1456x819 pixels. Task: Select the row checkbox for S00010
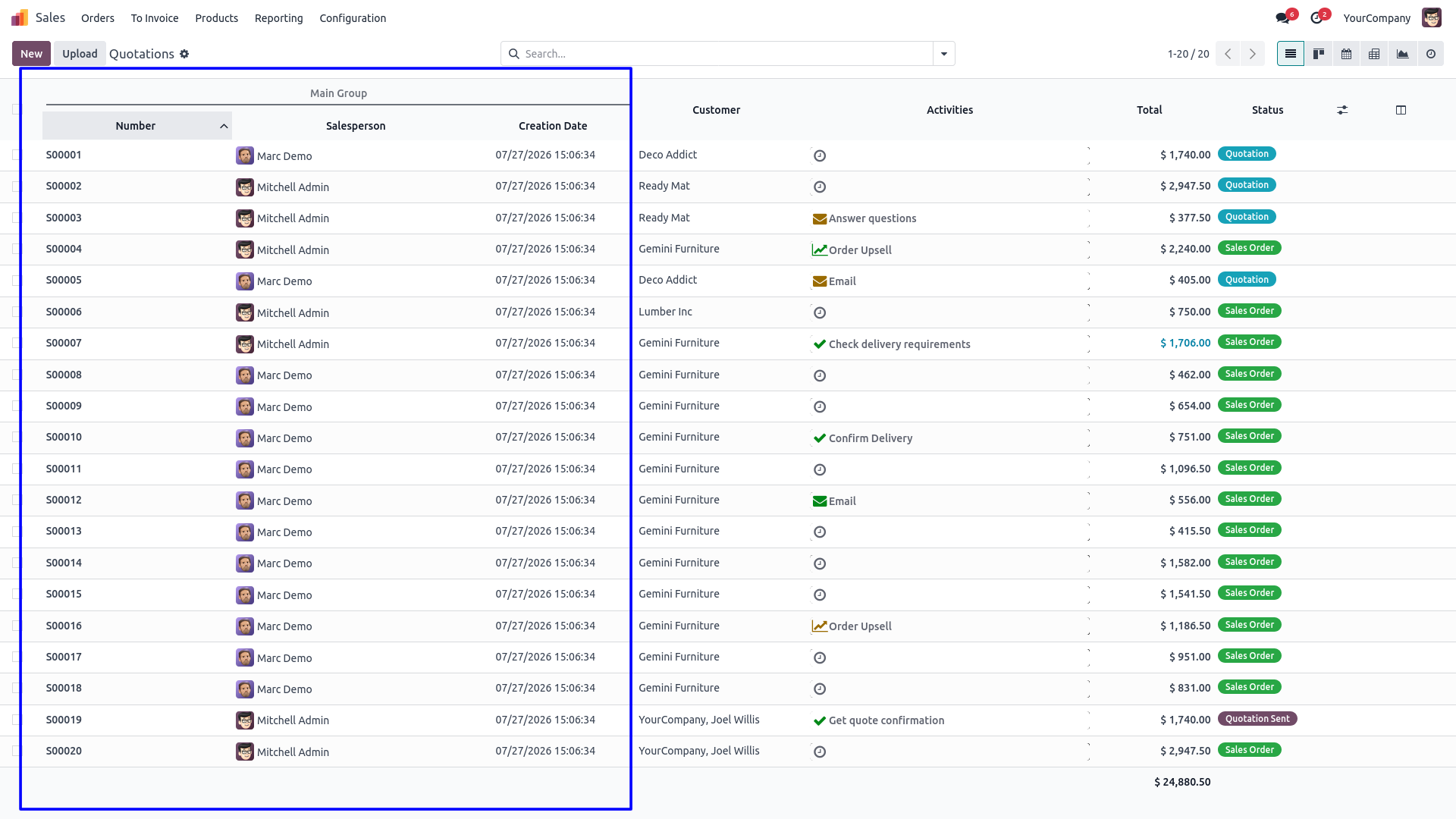coord(17,437)
